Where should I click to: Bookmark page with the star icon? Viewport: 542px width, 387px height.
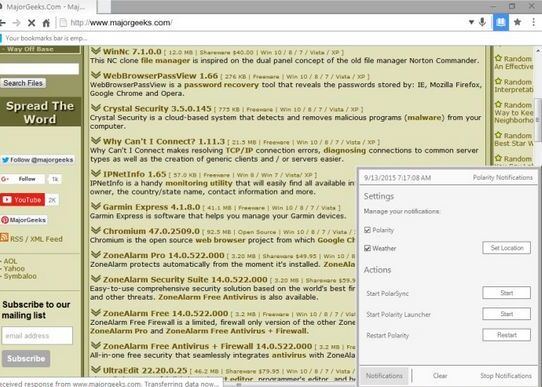coord(517,22)
